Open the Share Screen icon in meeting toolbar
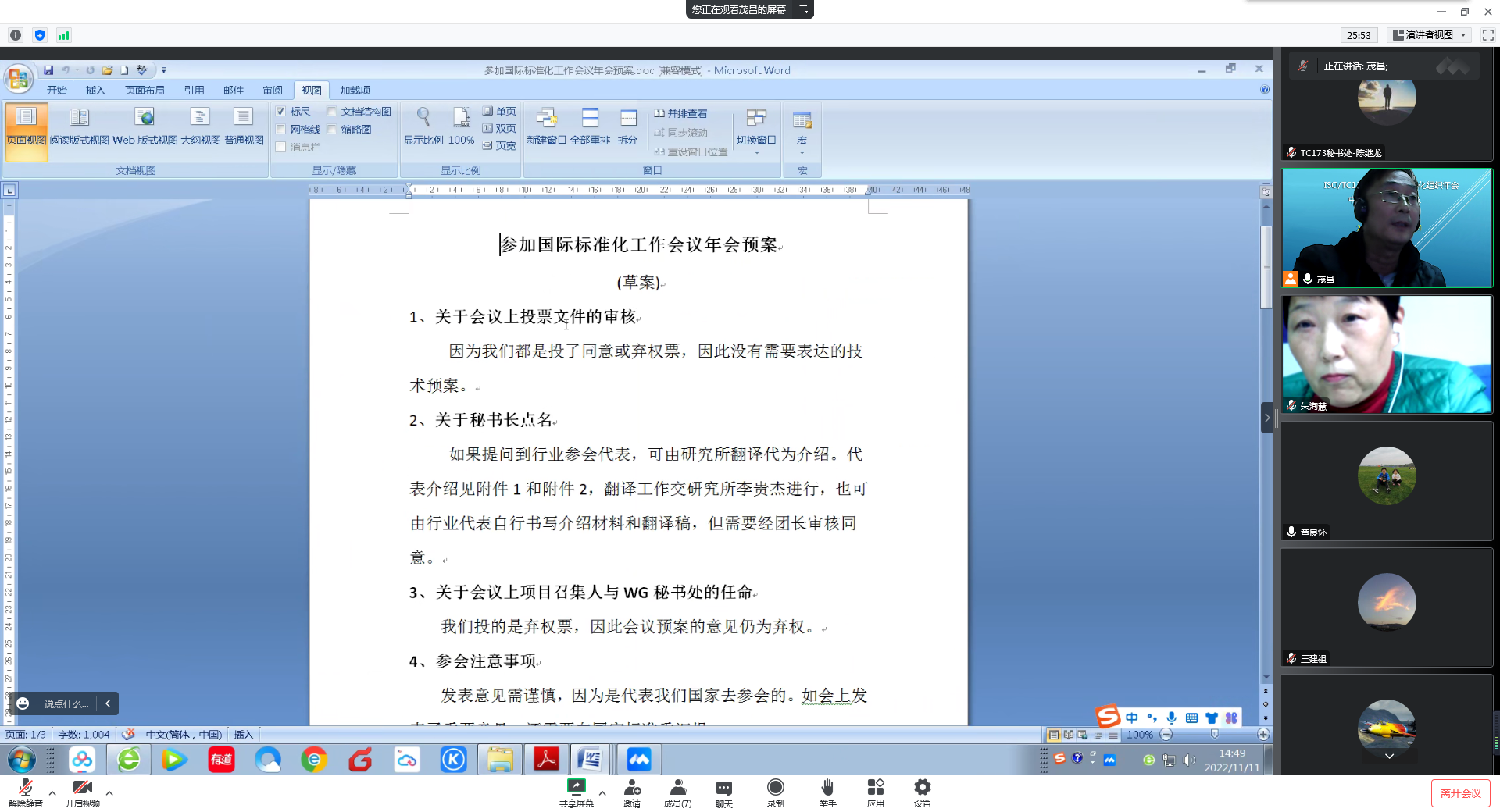 point(576,787)
